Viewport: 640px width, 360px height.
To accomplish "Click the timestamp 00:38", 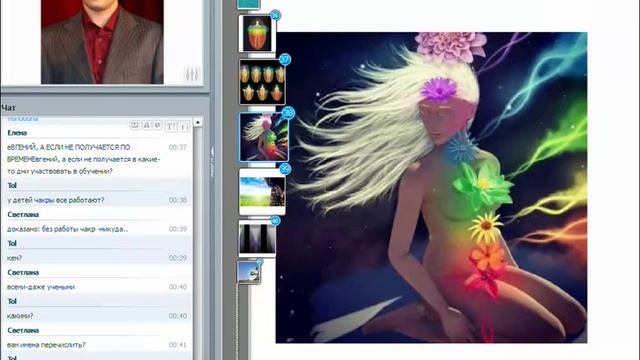I will pos(178,200).
